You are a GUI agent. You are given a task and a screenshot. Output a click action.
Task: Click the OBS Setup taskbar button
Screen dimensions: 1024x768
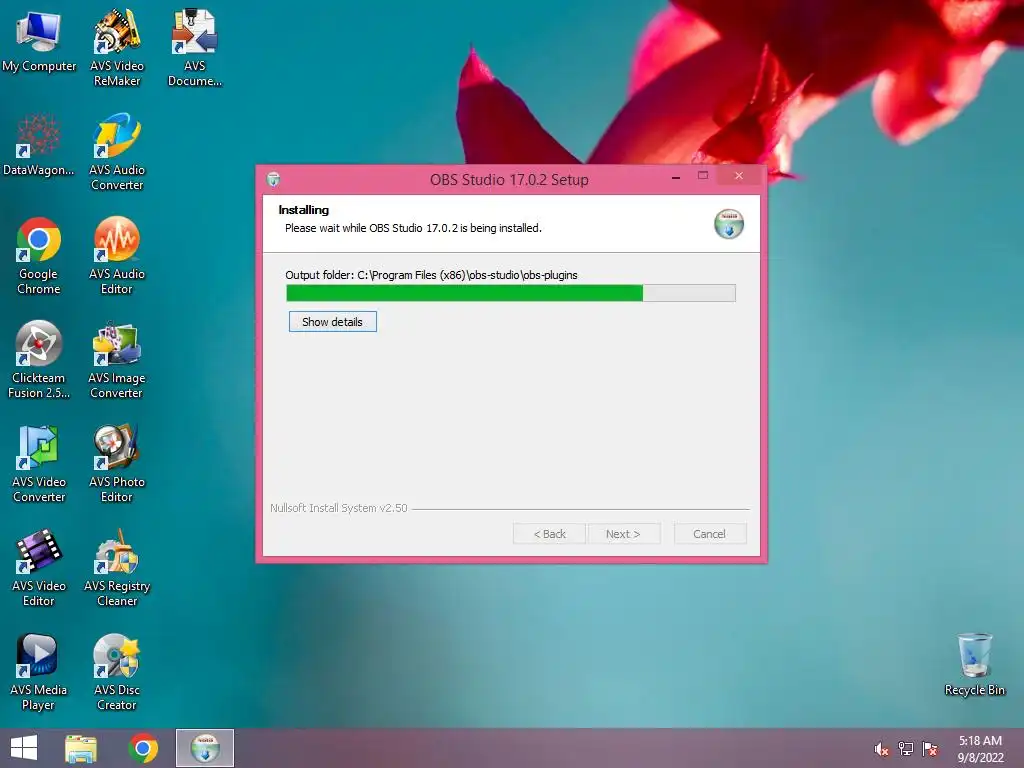(205, 748)
